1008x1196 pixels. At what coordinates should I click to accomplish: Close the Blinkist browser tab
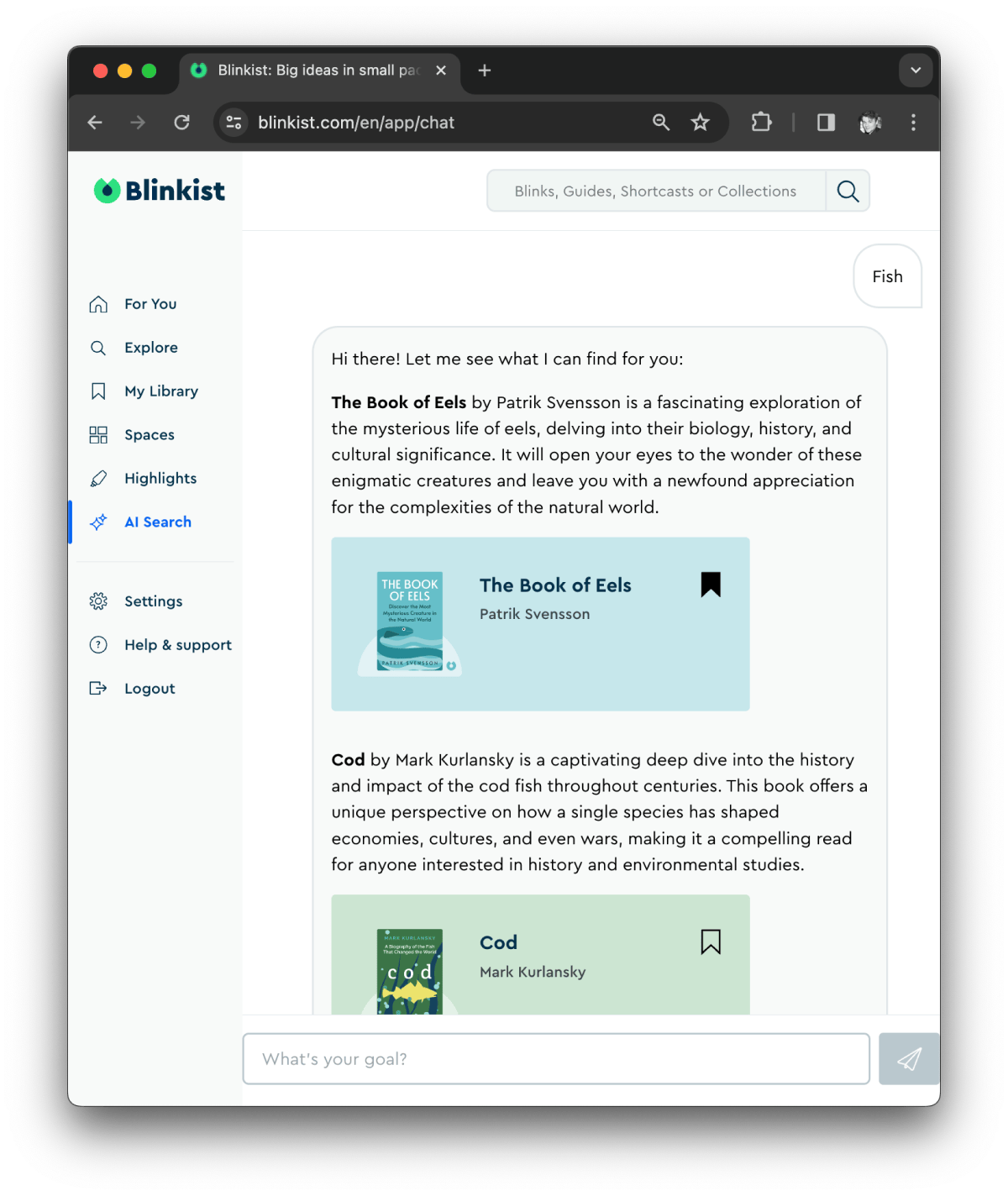click(x=441, y=71)
